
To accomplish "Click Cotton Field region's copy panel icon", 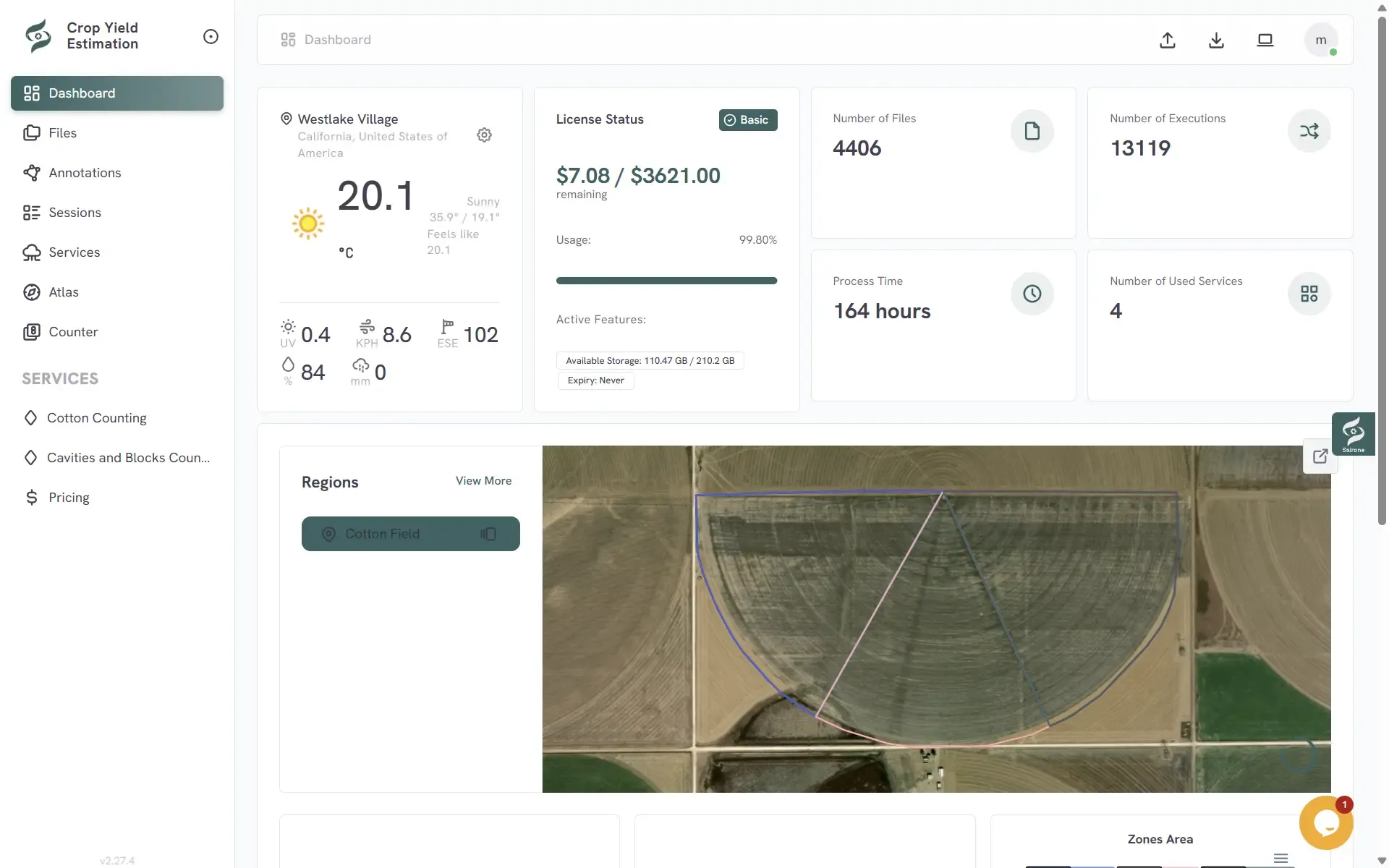I will (488, 534).
